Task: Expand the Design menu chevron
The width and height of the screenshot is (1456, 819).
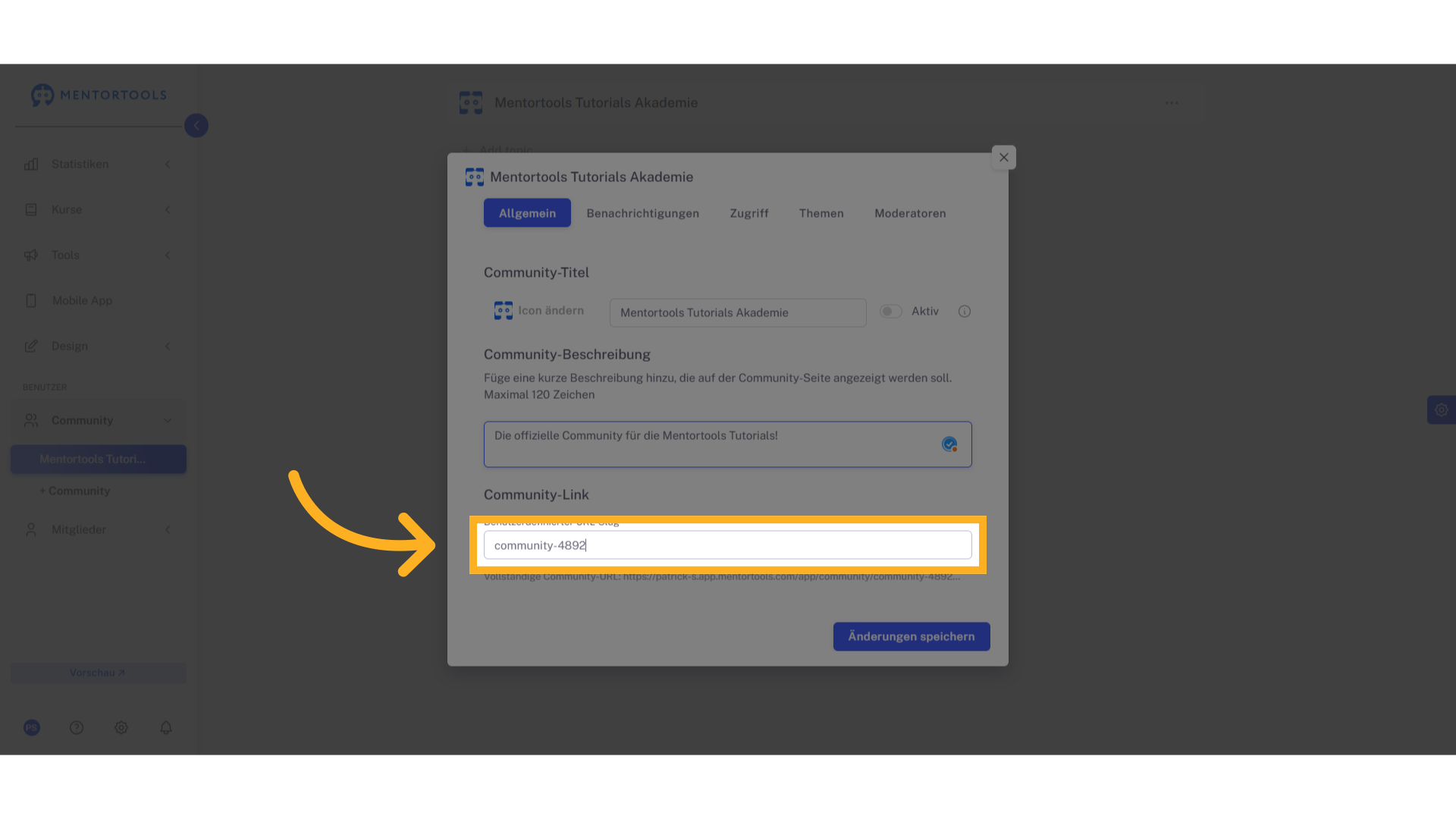Action: coord(168,347)
